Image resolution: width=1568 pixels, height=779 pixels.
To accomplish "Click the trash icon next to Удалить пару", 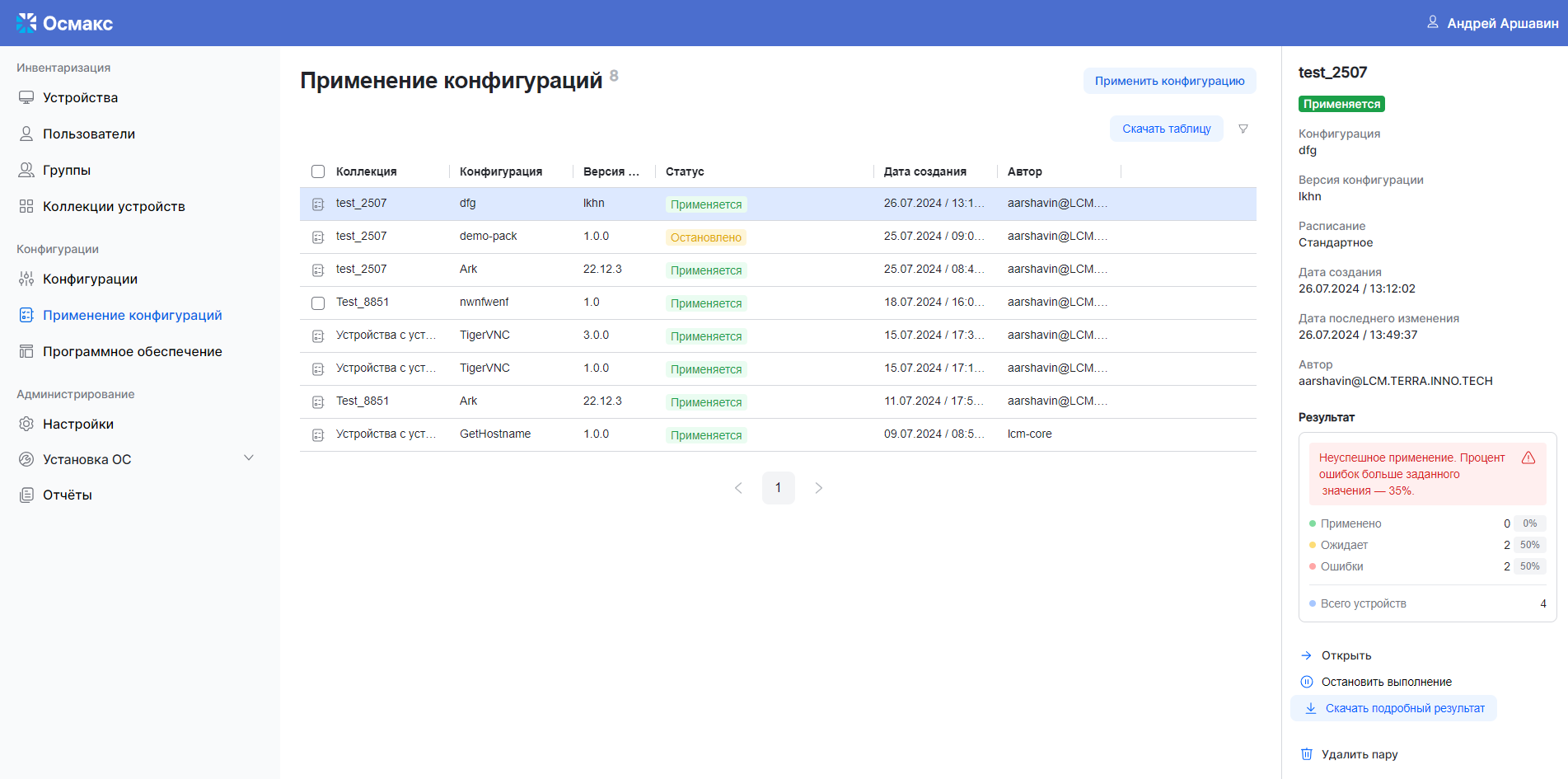I will [1306, 754].
